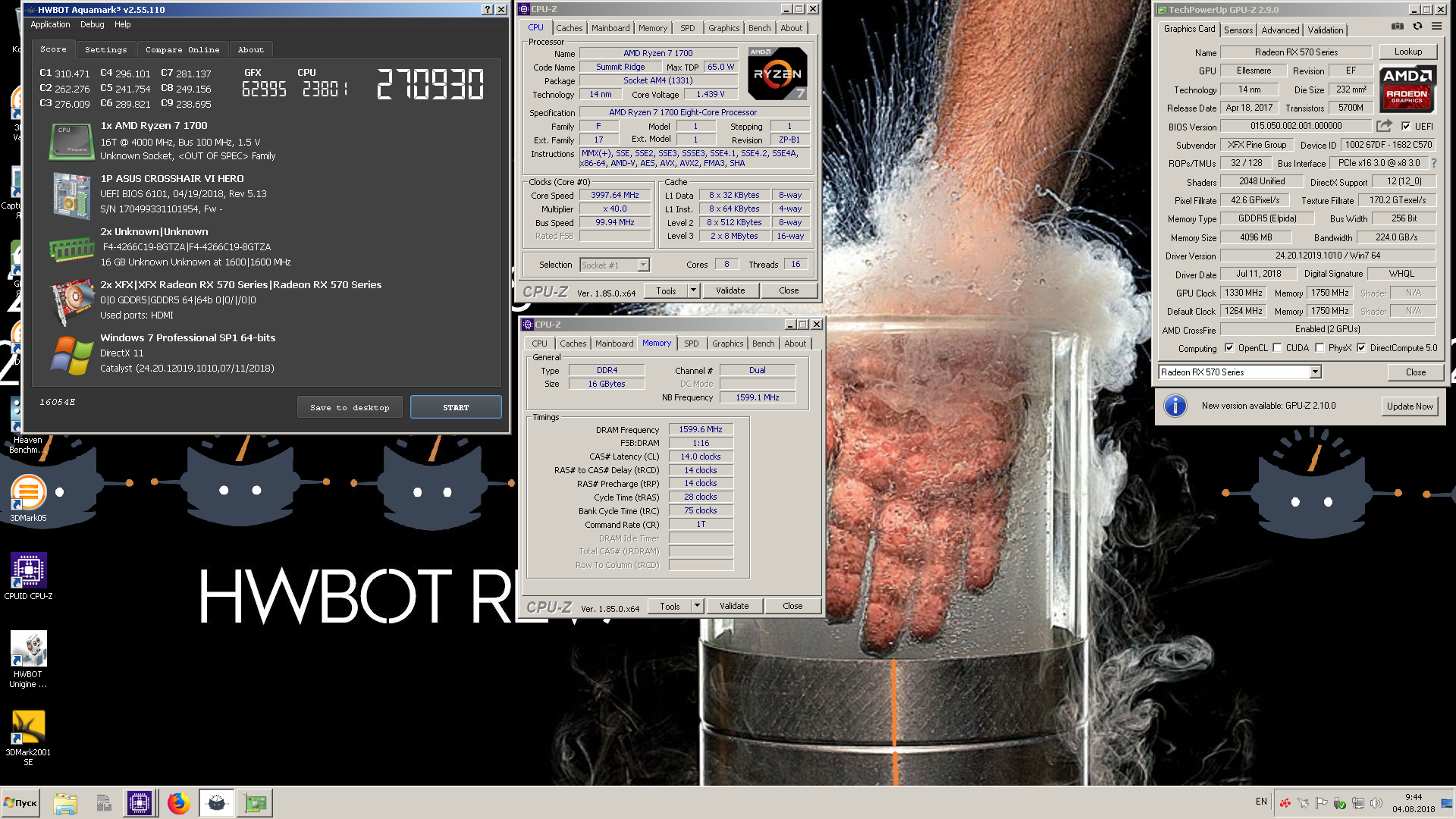Click the show desktop icon in tray
The image size is (1456, 819).
click(x=1448, y=803)
